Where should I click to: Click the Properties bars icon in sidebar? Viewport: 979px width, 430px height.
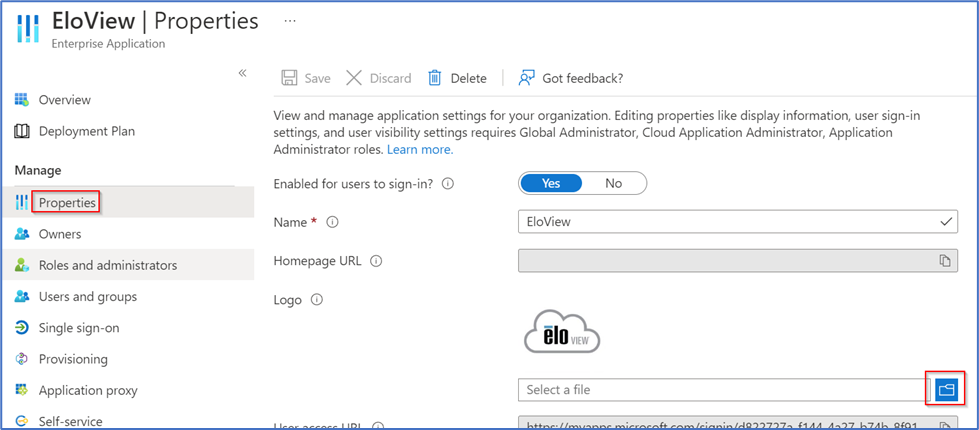[x=22, y=203]
